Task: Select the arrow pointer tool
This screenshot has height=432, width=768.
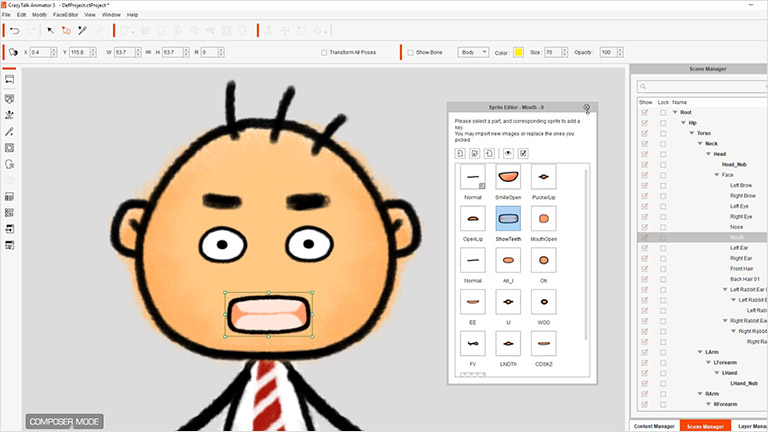Action: click(48, 32)
